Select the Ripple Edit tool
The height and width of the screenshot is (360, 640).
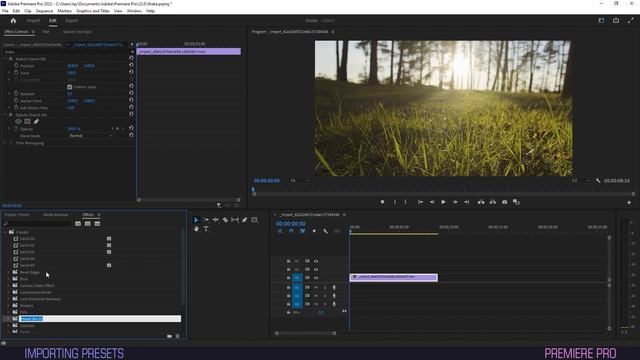pyautogui.click(x=216, y=220)
